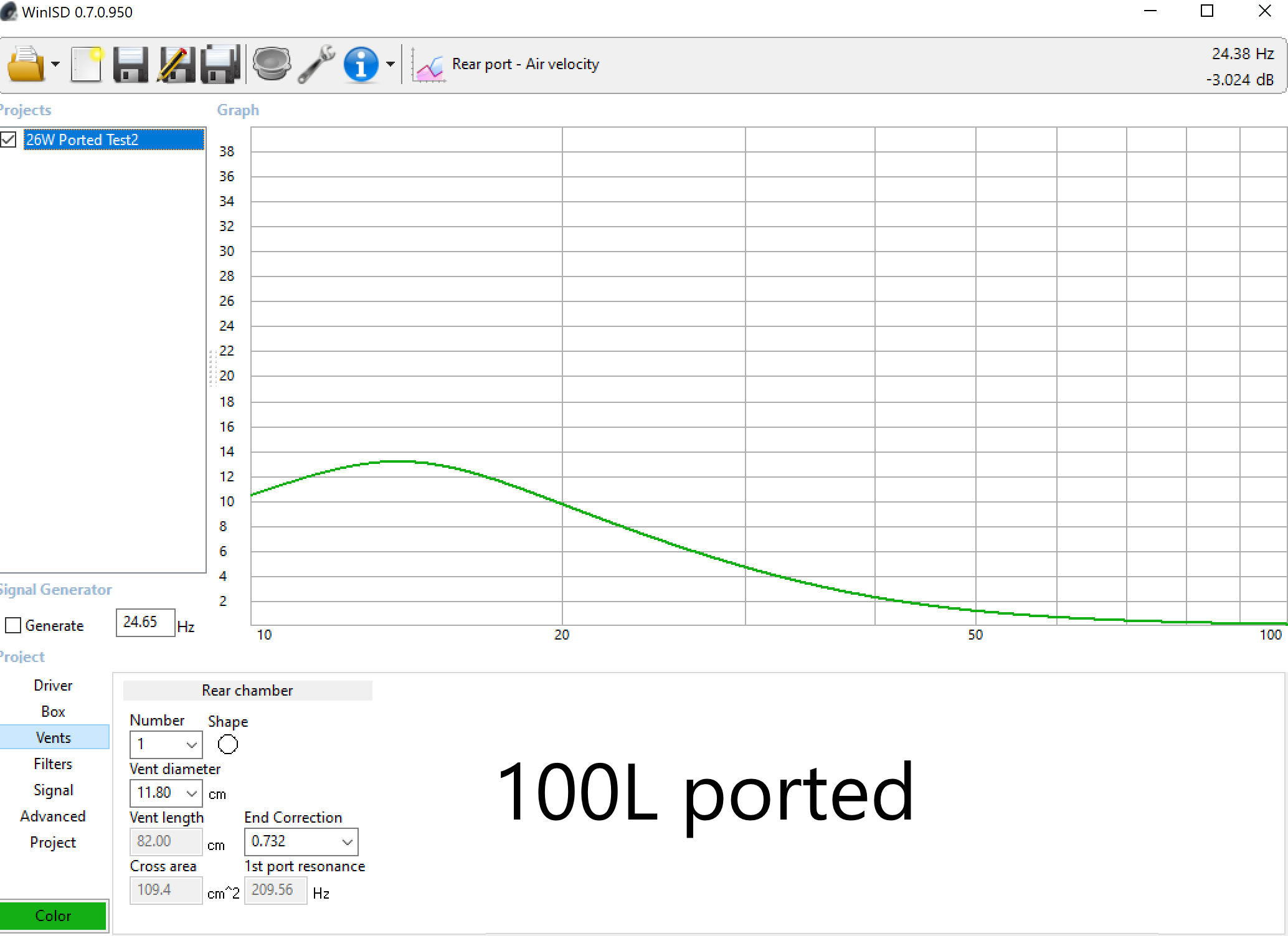Click the green Color button

pos(53,915)
